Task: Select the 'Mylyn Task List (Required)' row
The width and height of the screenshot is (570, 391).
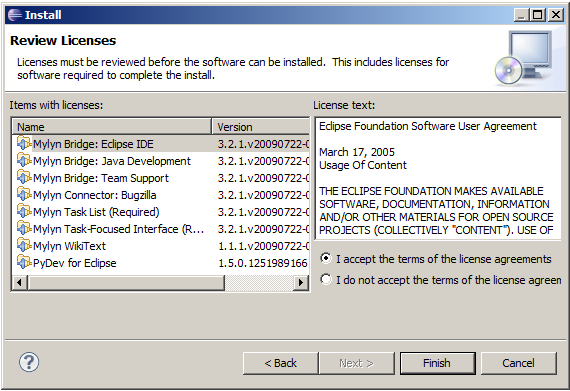Action: pyautogui.click(x=161, y=212)
